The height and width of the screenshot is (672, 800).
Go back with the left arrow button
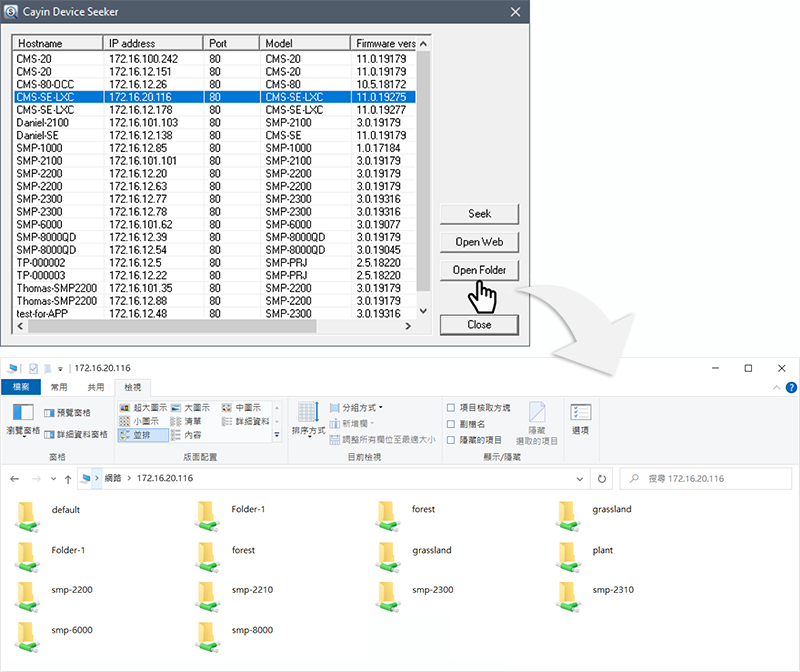[x=15, y=479]
